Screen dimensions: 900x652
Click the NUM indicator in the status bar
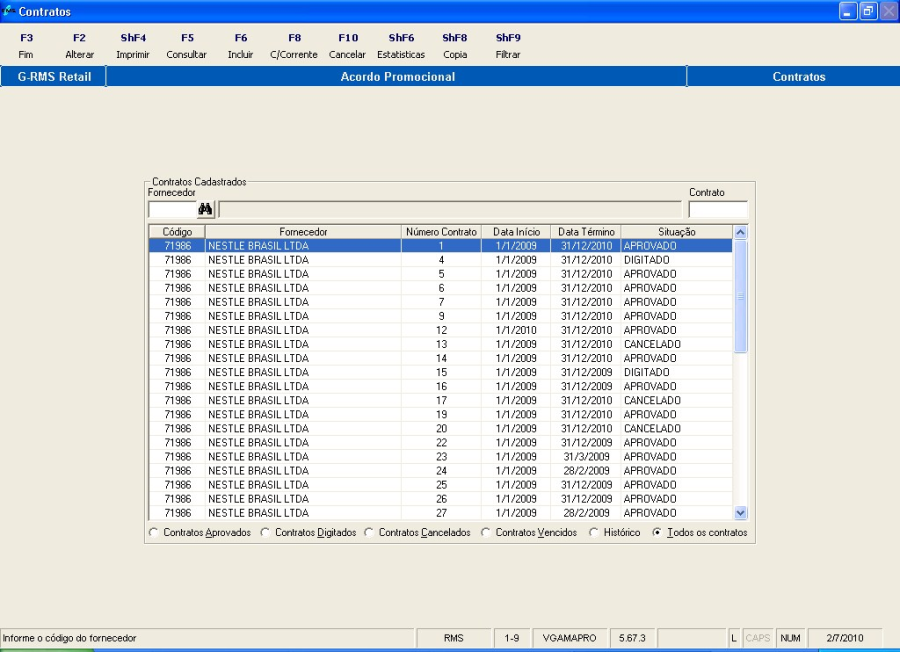[790, 638]
